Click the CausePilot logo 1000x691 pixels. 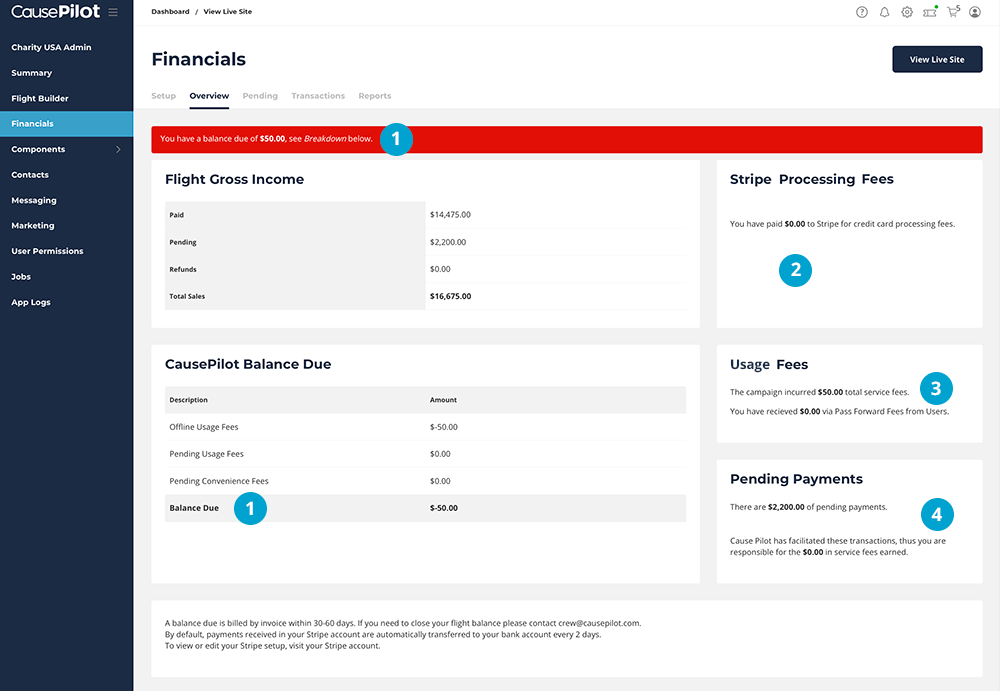[55, 11]
